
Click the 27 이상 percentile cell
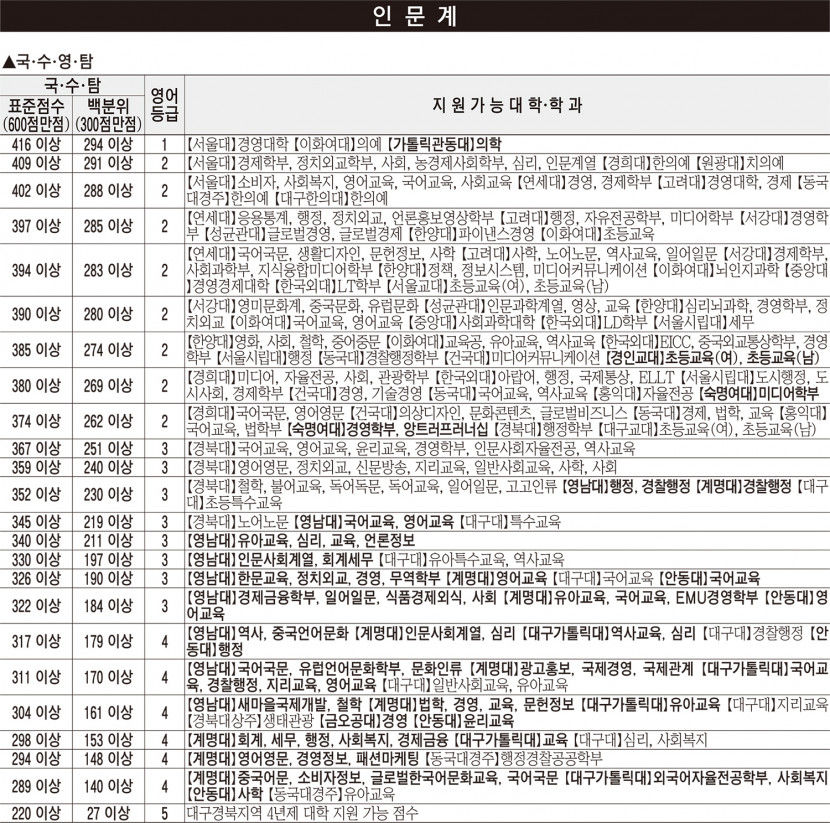pyautogui.click(x=109, y=813)
